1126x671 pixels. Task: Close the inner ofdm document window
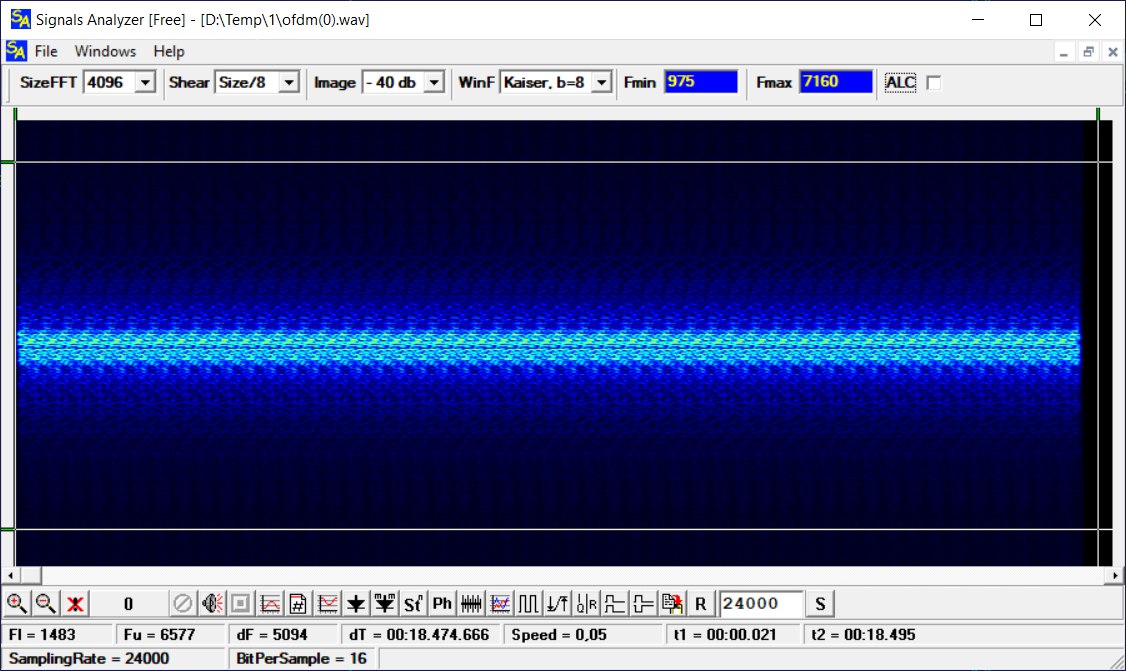tap(1113, 52)
